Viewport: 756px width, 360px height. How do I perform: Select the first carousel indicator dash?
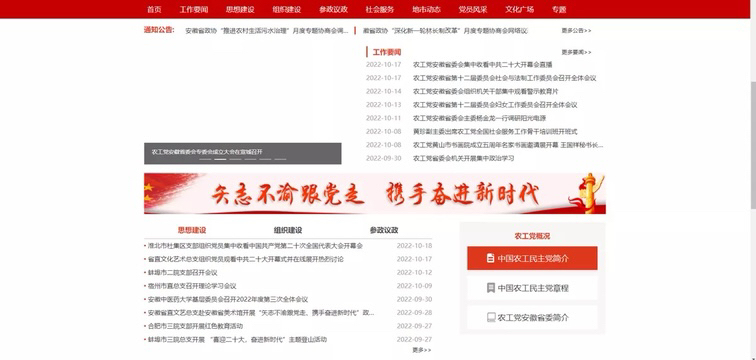click(205, 159)
